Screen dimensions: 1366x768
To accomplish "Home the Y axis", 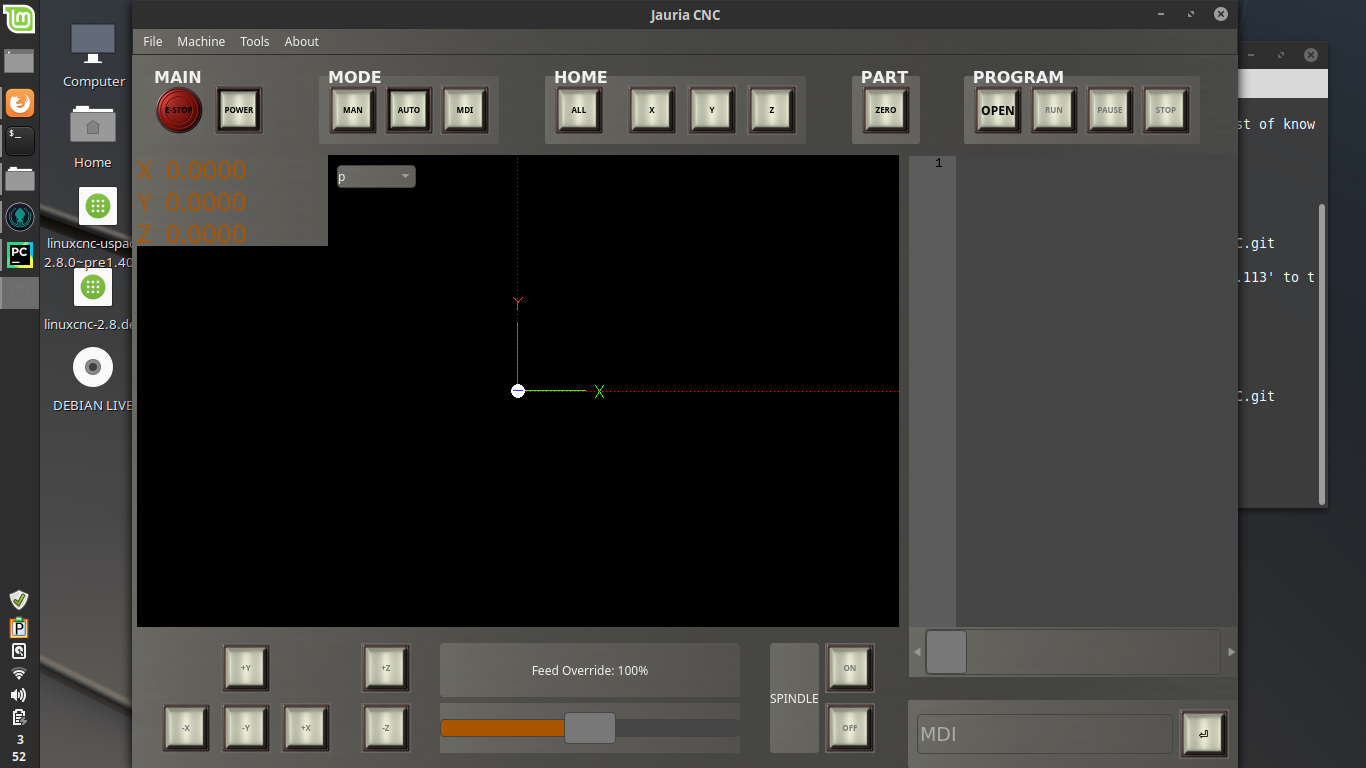I will (712, 110).
